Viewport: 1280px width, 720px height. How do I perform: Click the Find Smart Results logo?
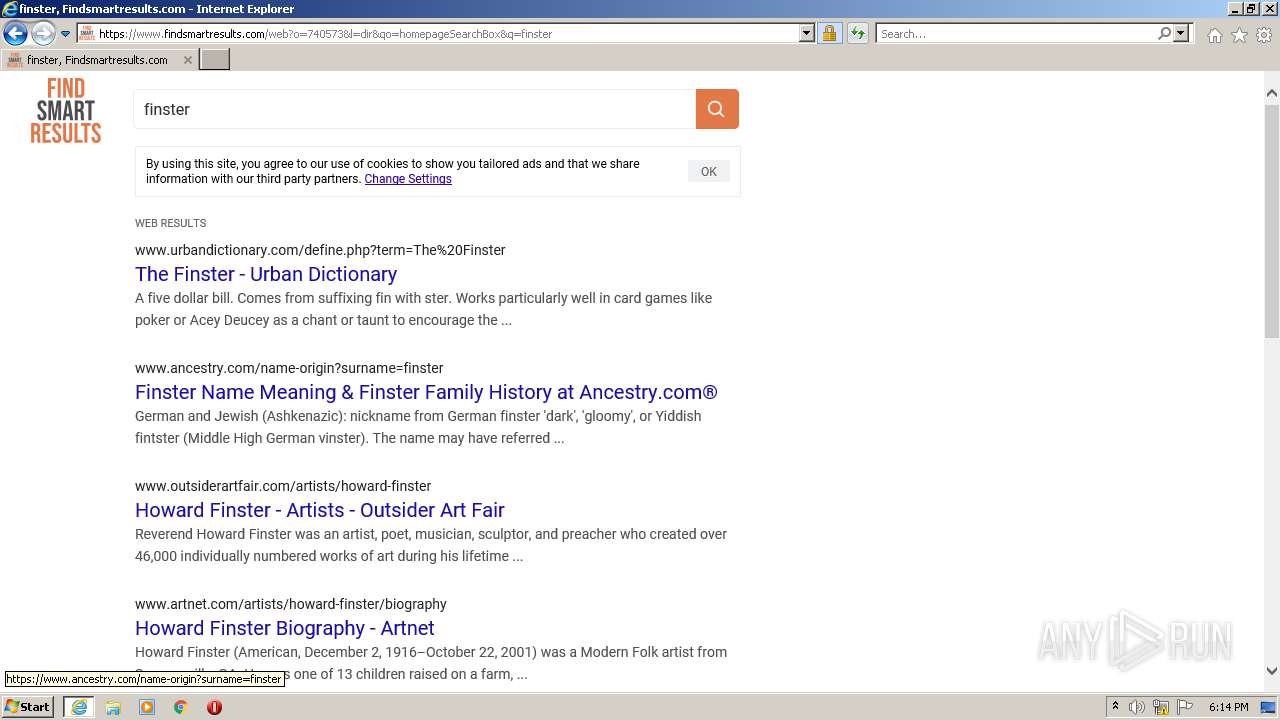coord(66,110)
